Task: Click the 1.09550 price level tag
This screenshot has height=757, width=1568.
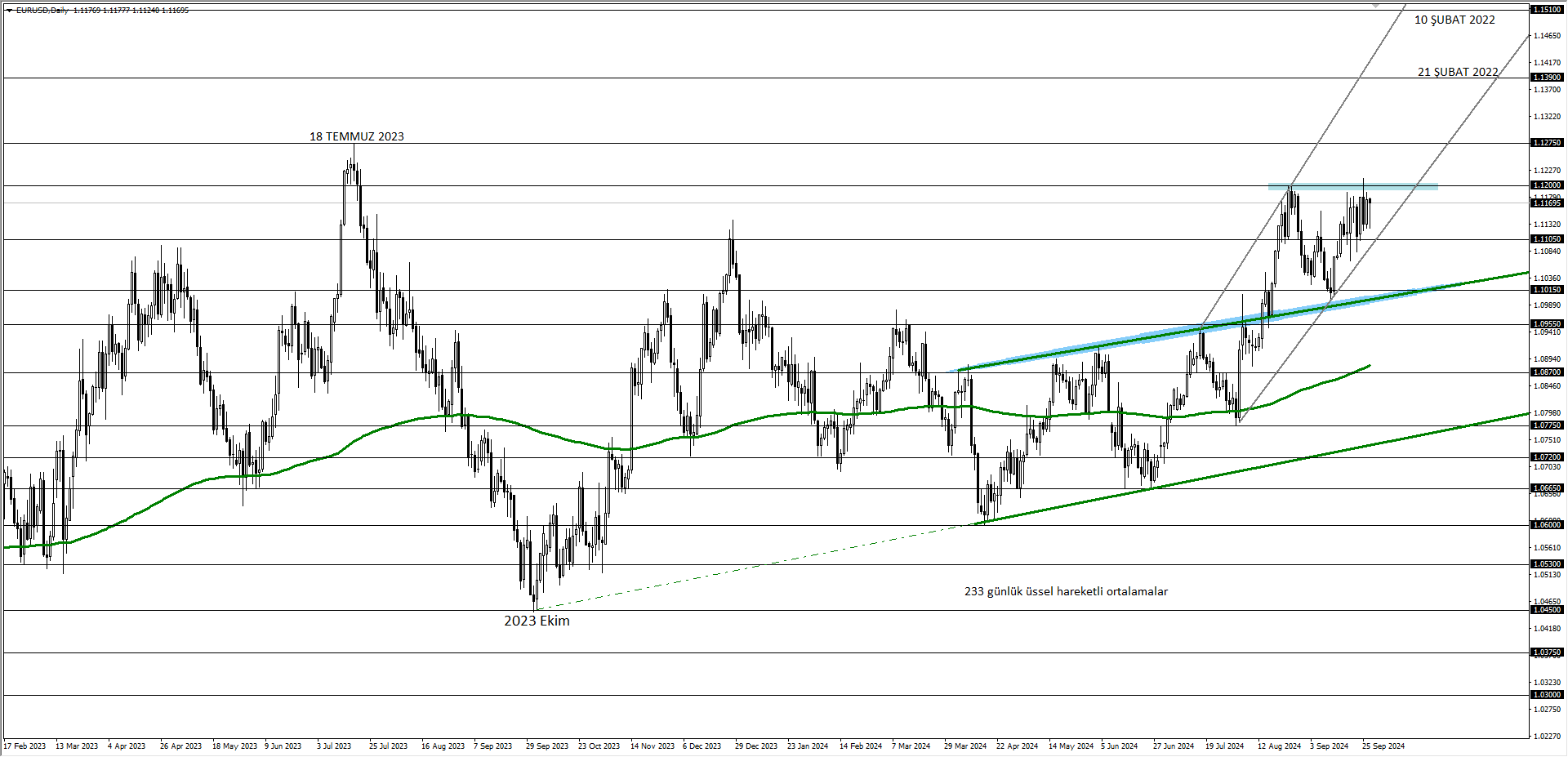Action: pyautogui.click(x=1547, y=324)
